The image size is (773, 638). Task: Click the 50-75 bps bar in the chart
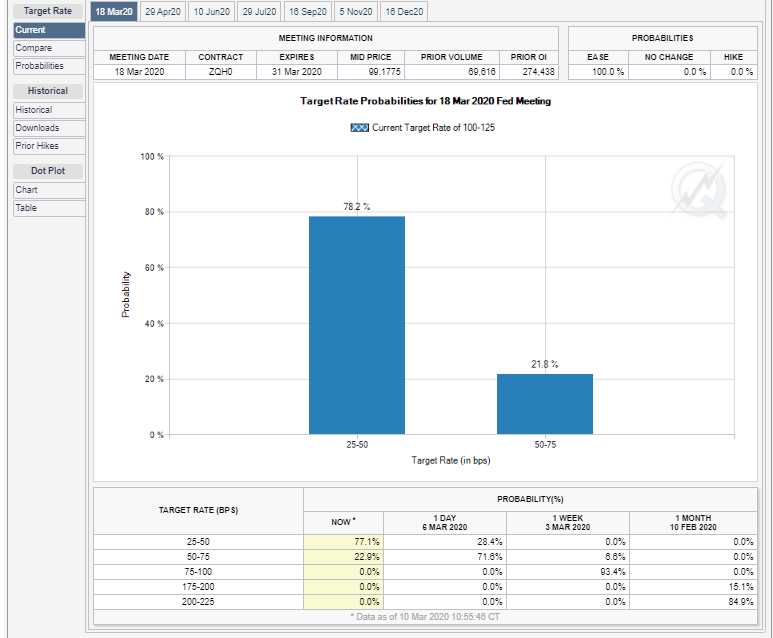coord(545,403)
